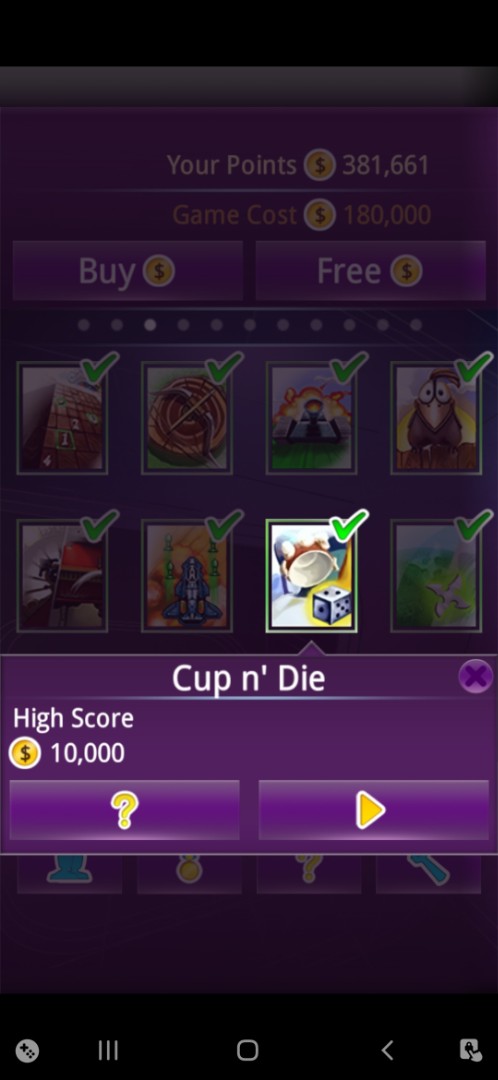
Task: Select the blue spaceship shooter game
Action: pyautogui.click(x=187, y=576)
